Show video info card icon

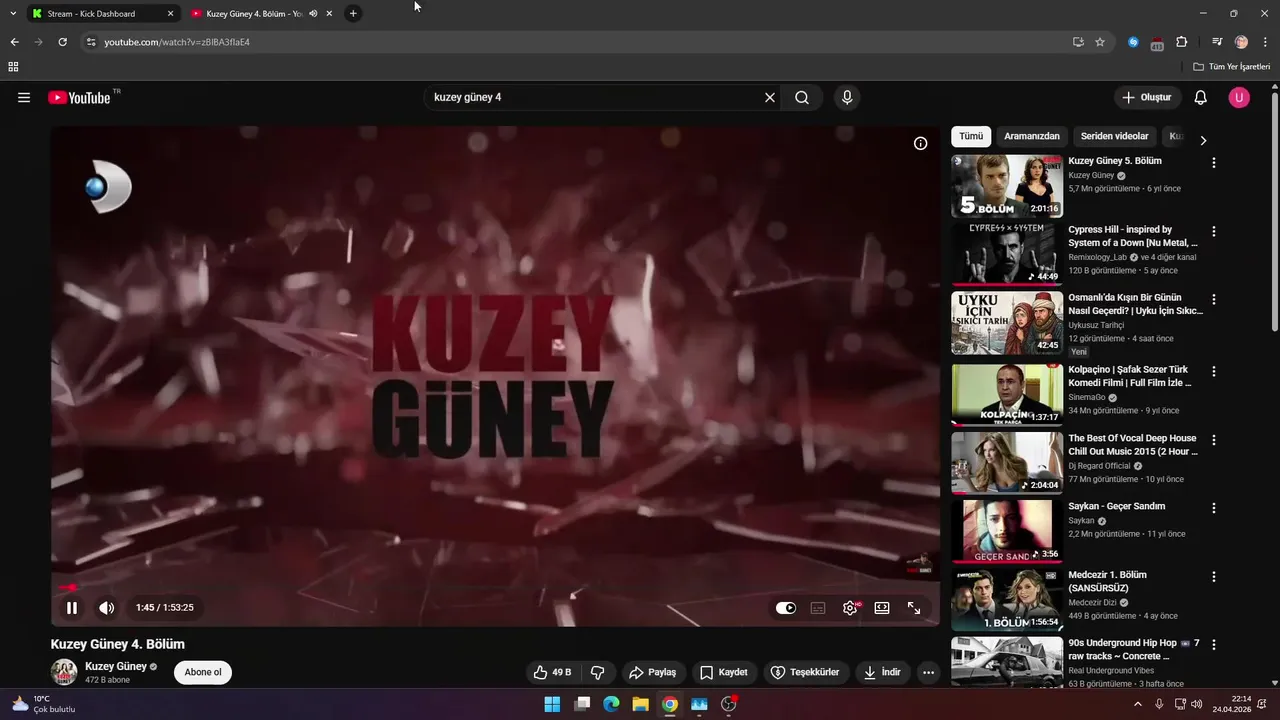(920, 143)
